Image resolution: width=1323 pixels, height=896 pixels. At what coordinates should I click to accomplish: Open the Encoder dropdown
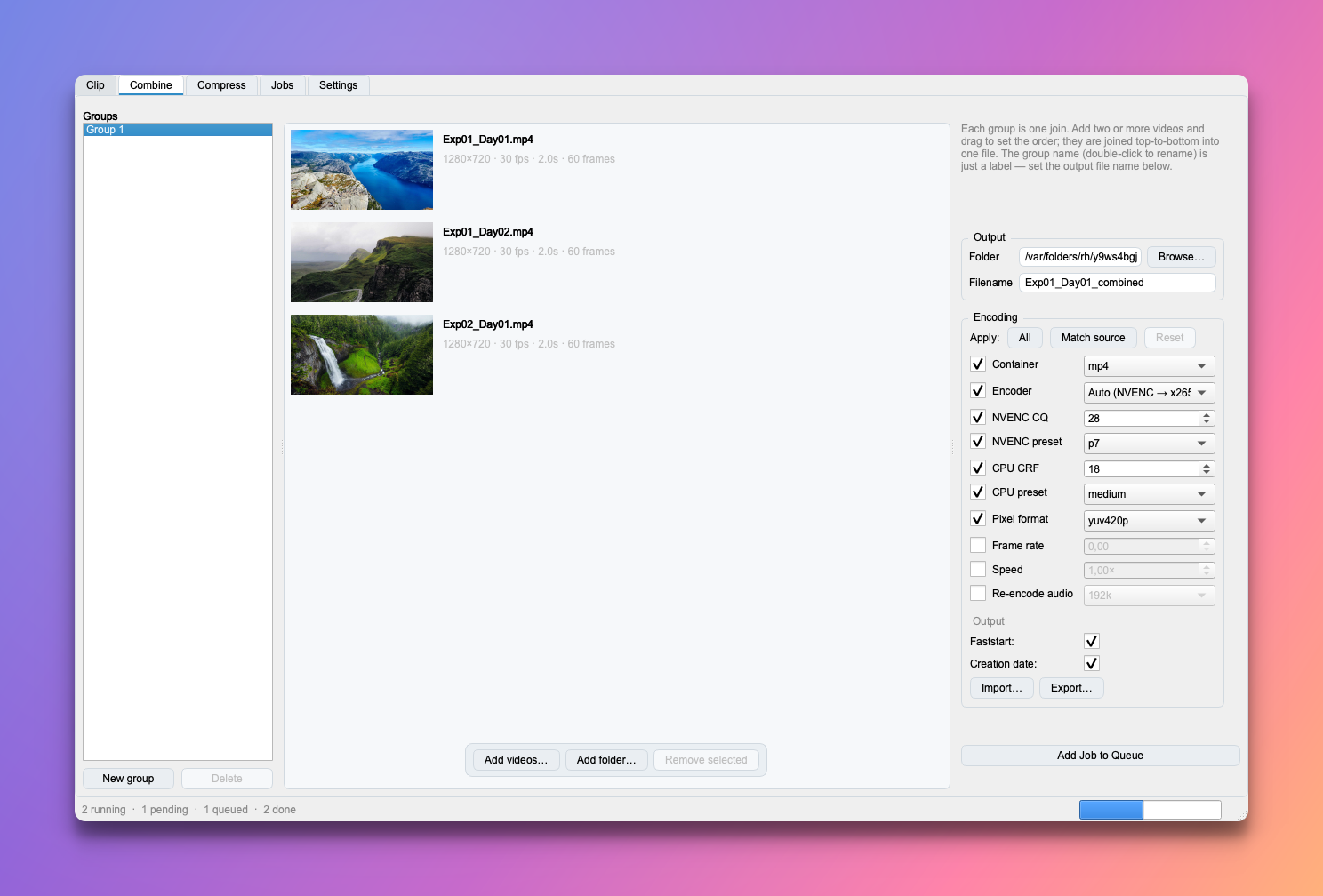1149,393
